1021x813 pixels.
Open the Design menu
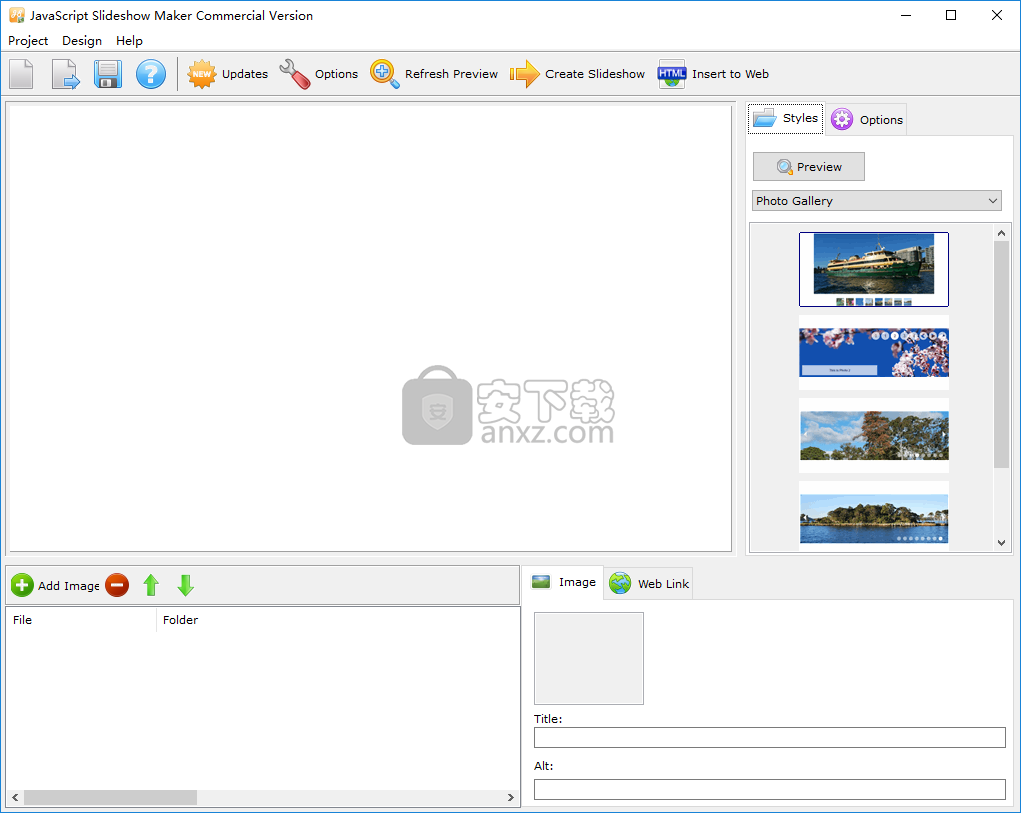coord(82,41)
